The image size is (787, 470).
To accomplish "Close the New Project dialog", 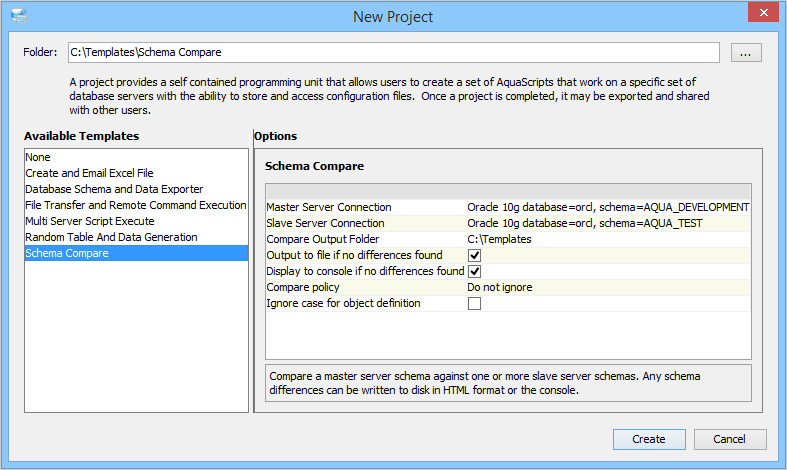I will pos(763,15).
